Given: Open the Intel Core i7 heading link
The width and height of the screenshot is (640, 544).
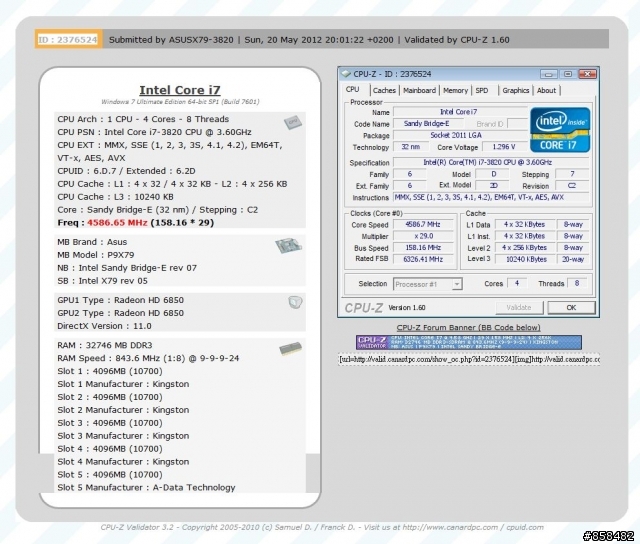Looking at the screenshot, I should tap(180, 90).
